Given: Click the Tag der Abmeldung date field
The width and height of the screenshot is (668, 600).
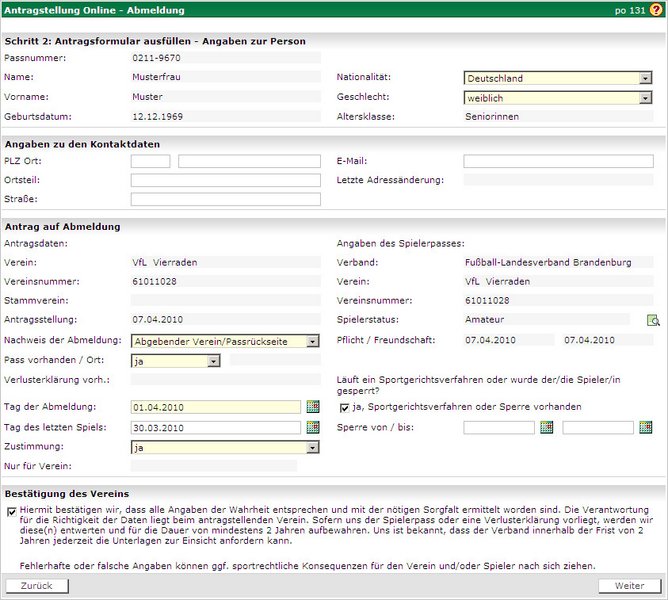Looking at the screenshot, I should (215, 407).
